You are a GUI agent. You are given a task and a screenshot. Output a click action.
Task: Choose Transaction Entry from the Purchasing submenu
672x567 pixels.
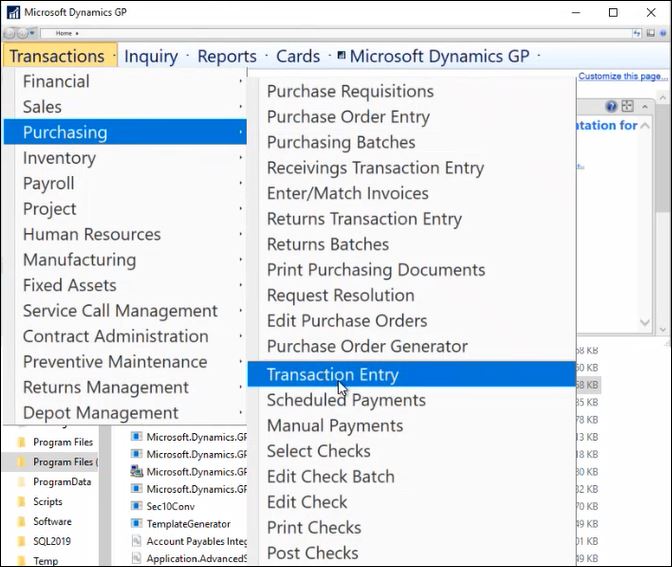332,375
